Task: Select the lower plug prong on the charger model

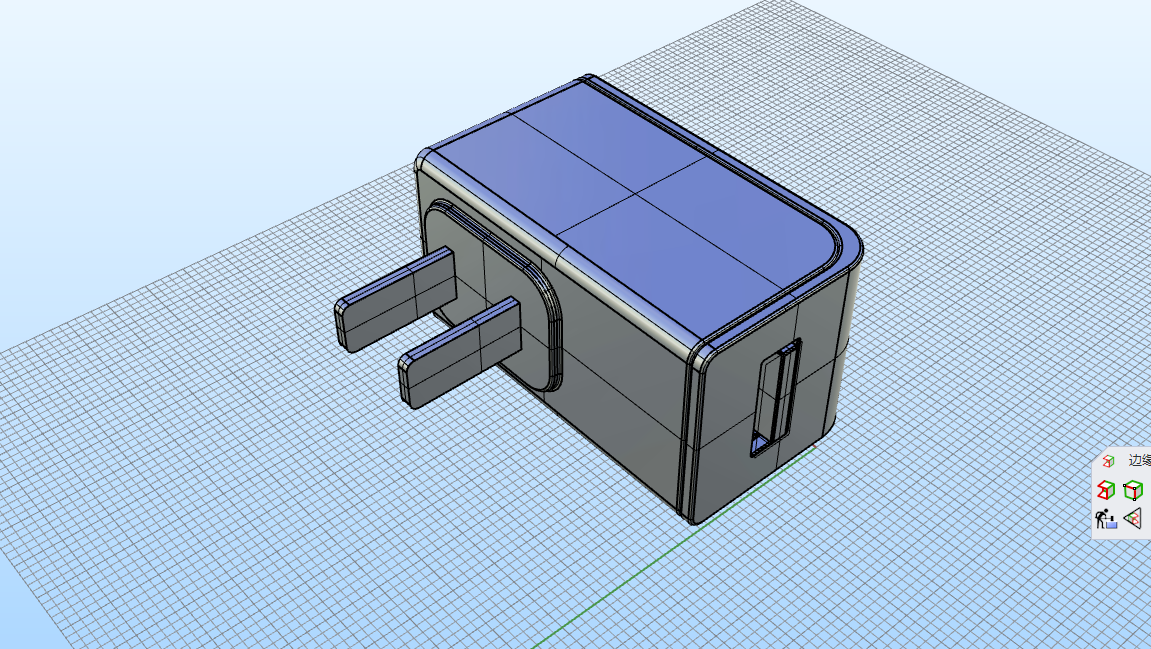Action: tap(460, 351)
